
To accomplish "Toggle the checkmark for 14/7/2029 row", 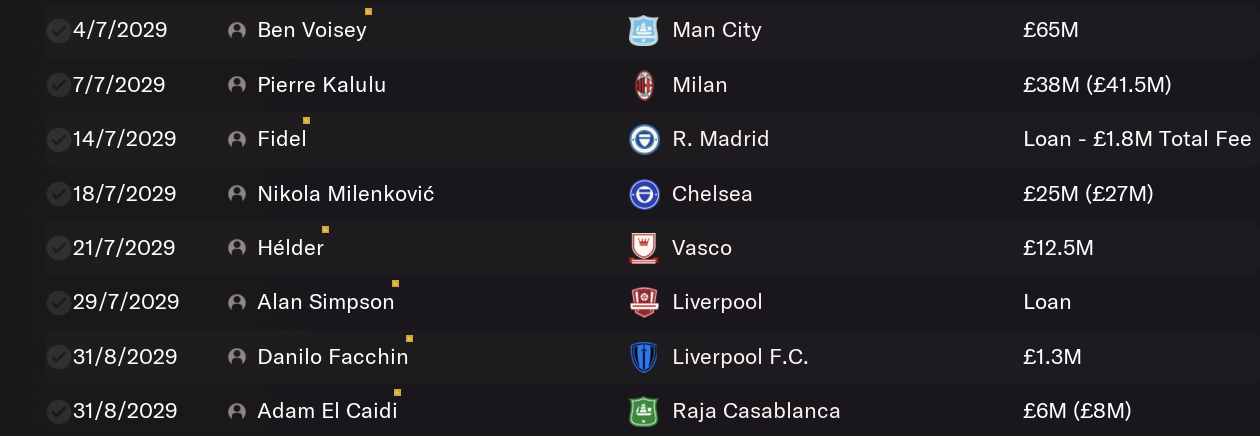I will pos(58,139).
